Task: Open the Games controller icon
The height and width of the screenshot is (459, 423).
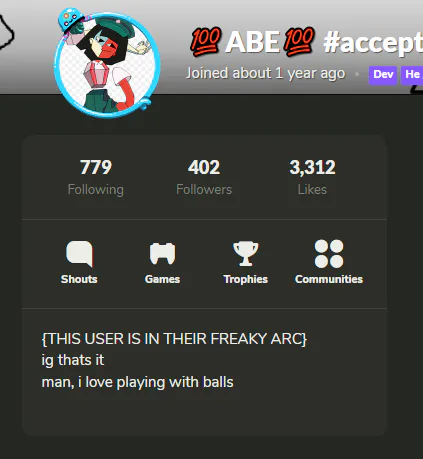Action: 162,254
